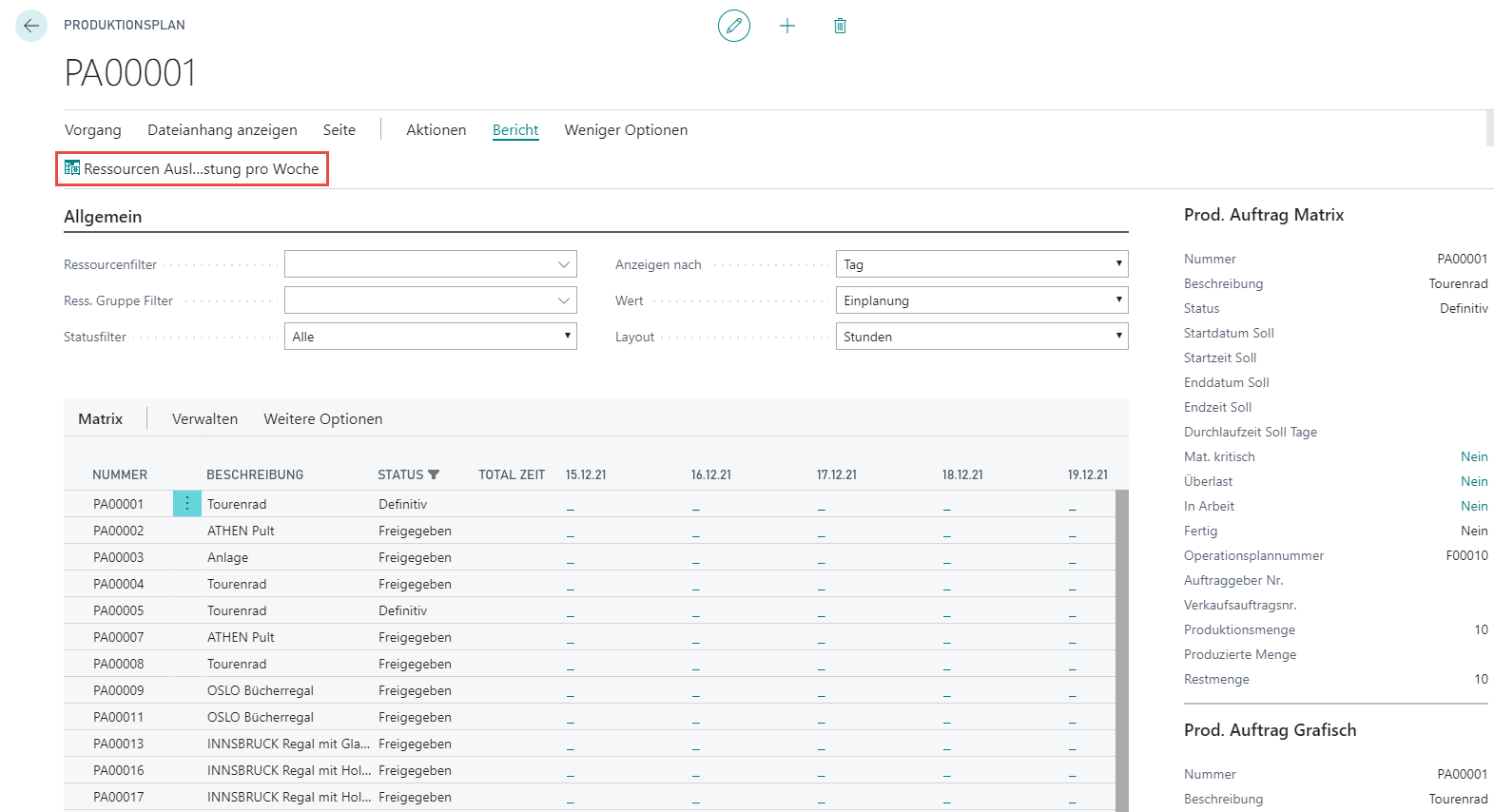Open the Anzeigen nach dropdown showing Tag
1494x812 pixels.
tap(982, 264)
